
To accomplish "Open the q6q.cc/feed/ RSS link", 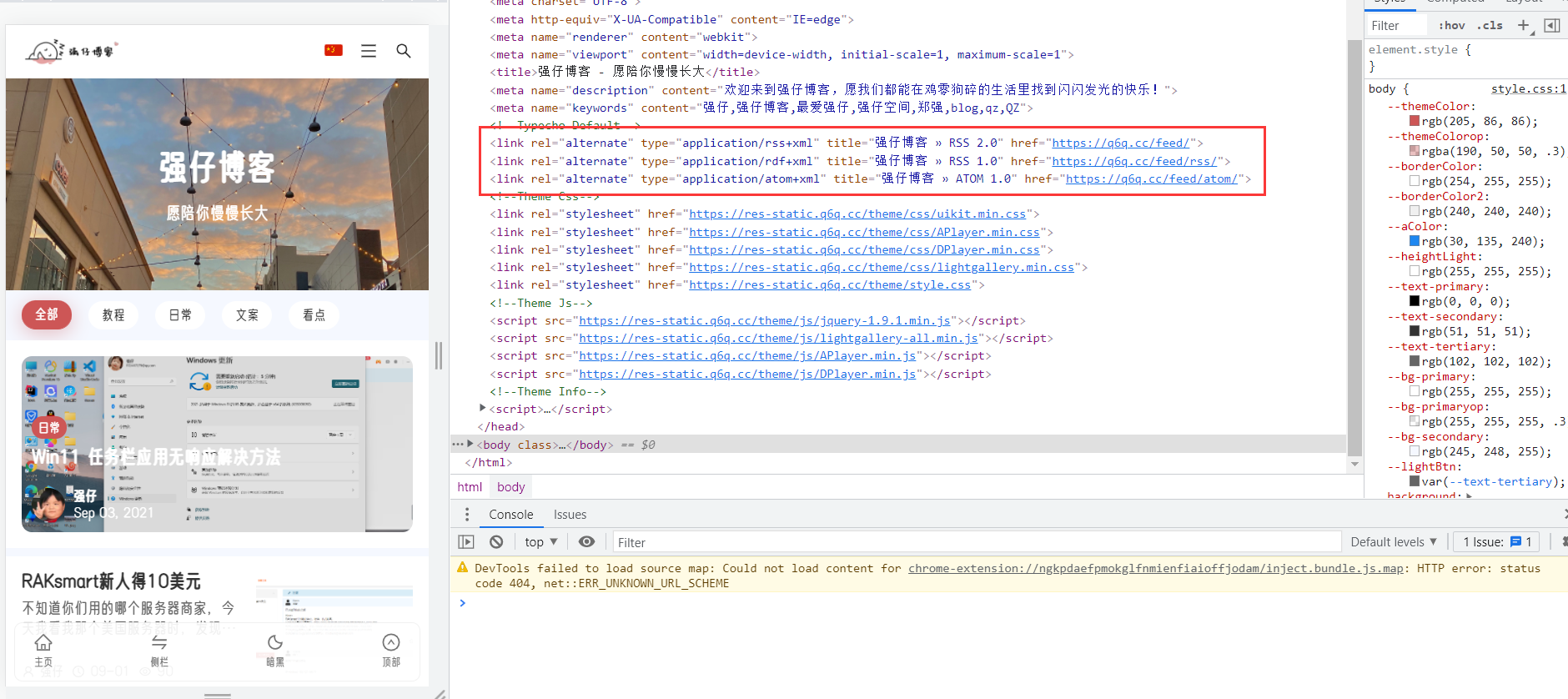I will (x=1120, y=143).
